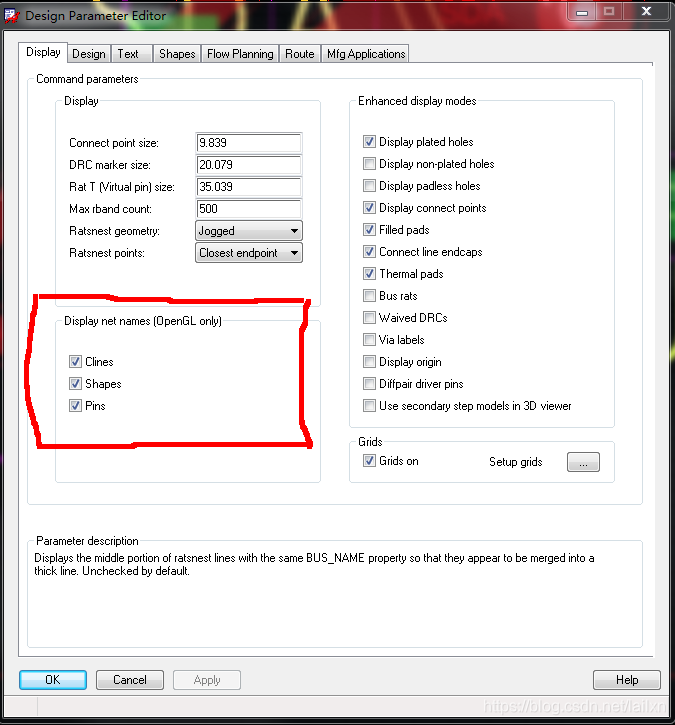
Task: Uncheck Filled pads display mode
Action: pyautogui.click(x=370, y=230)
